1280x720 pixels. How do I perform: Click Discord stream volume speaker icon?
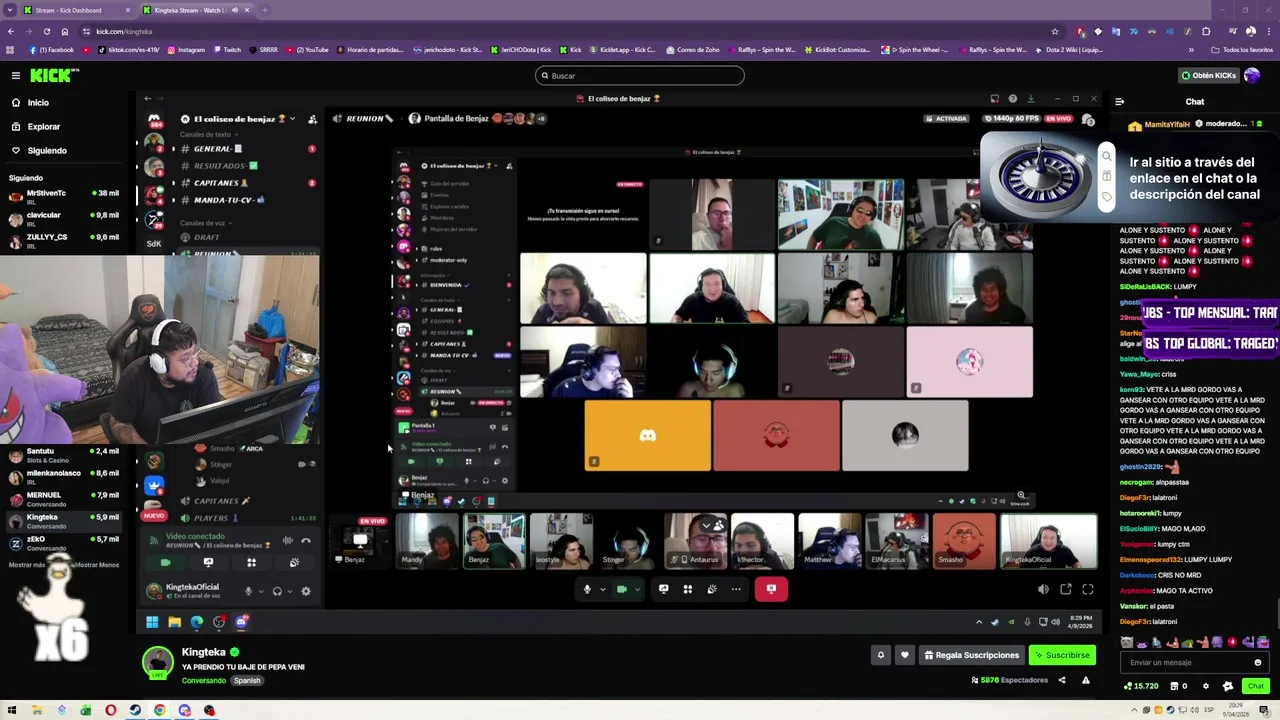(x=1043, y=589)
